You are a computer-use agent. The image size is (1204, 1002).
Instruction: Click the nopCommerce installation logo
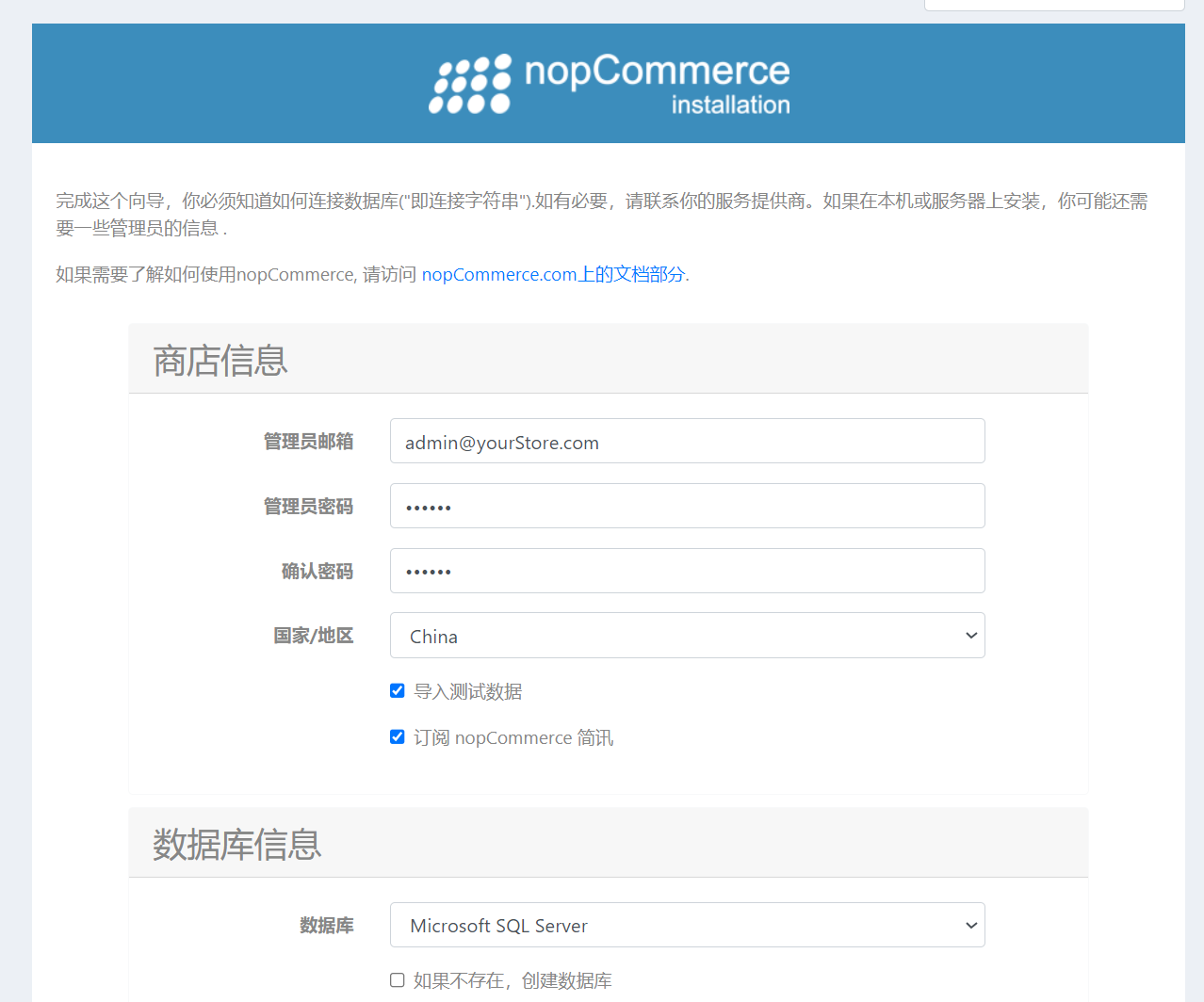610,84
